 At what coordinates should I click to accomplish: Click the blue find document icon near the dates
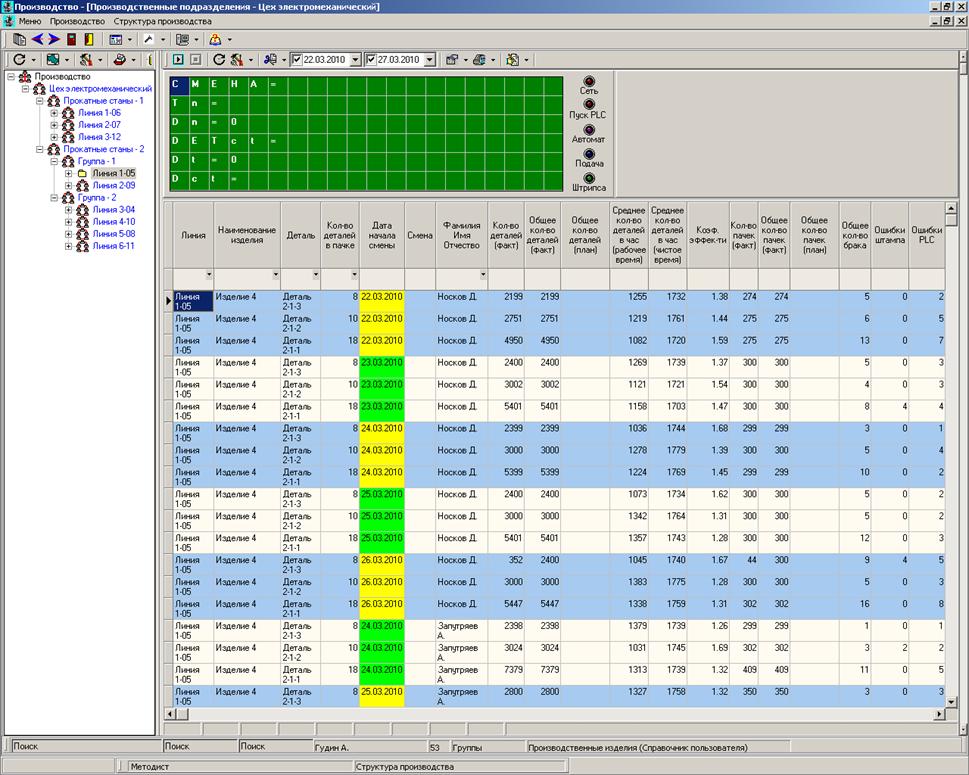[270, 59]
